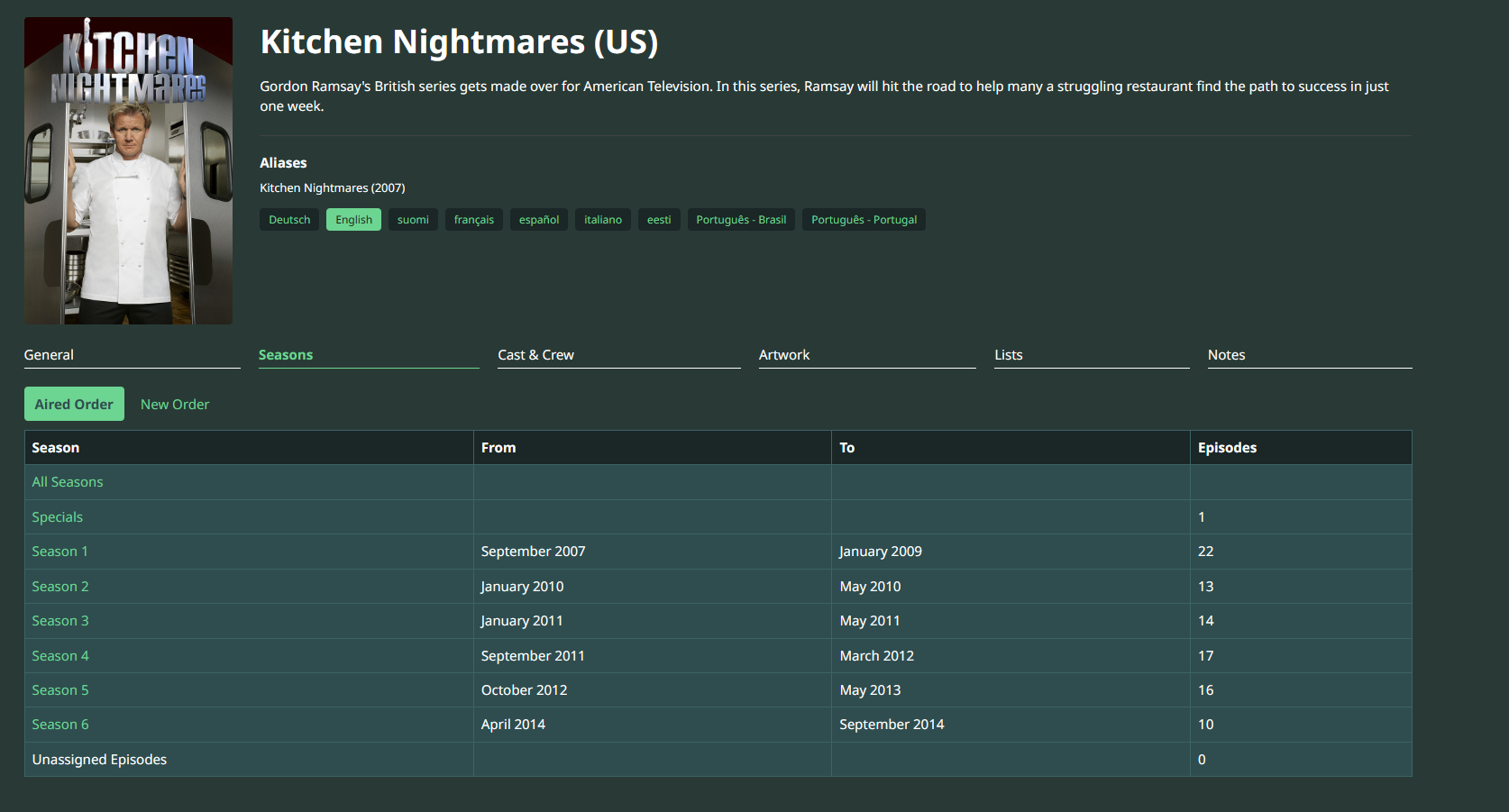Image resolution: width=1509 pixels, height=812 pixels.
Task: Click episode count 17
Action: (1205, 656)
